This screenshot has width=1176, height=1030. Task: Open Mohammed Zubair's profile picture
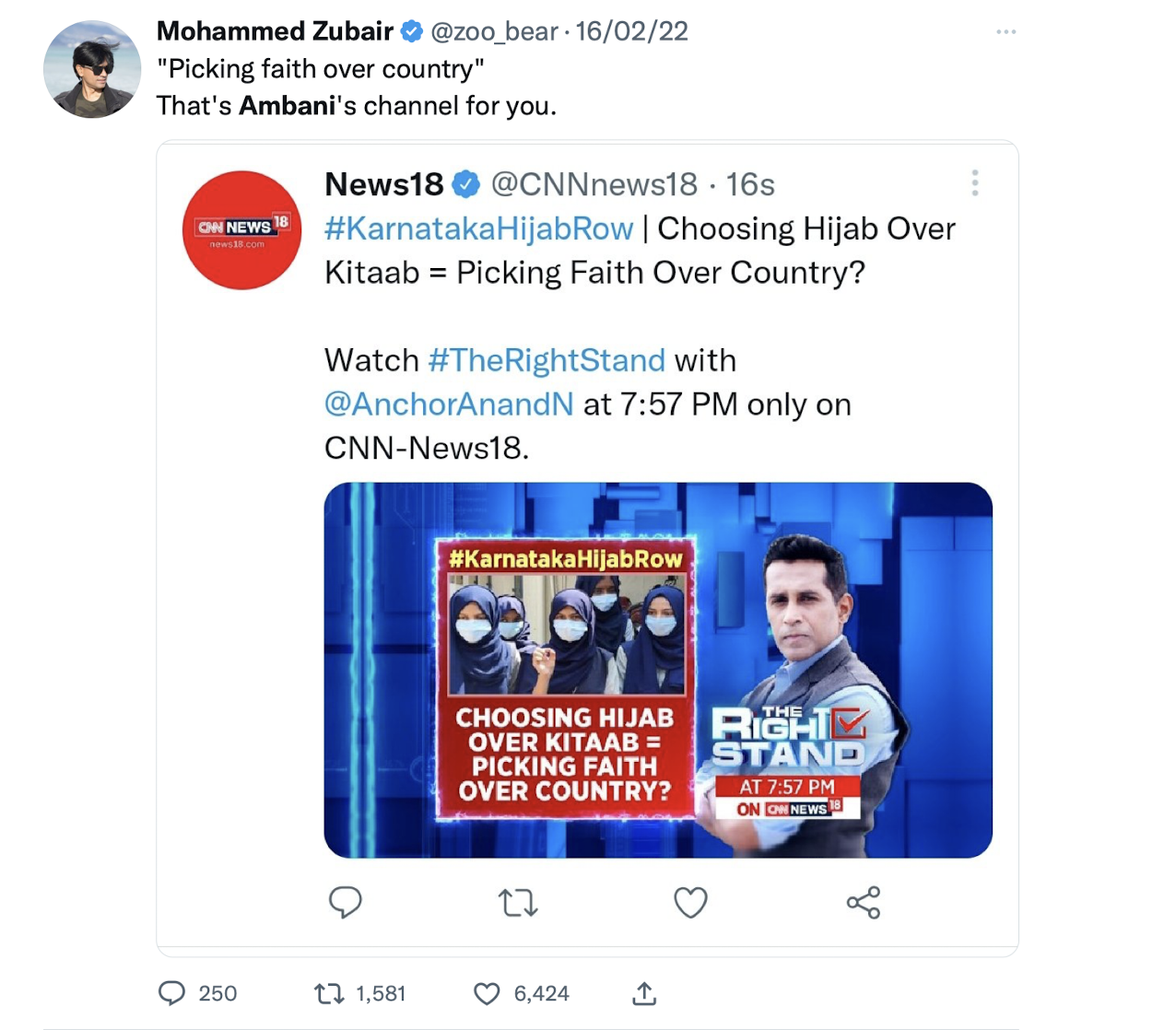tap(92, 70)
